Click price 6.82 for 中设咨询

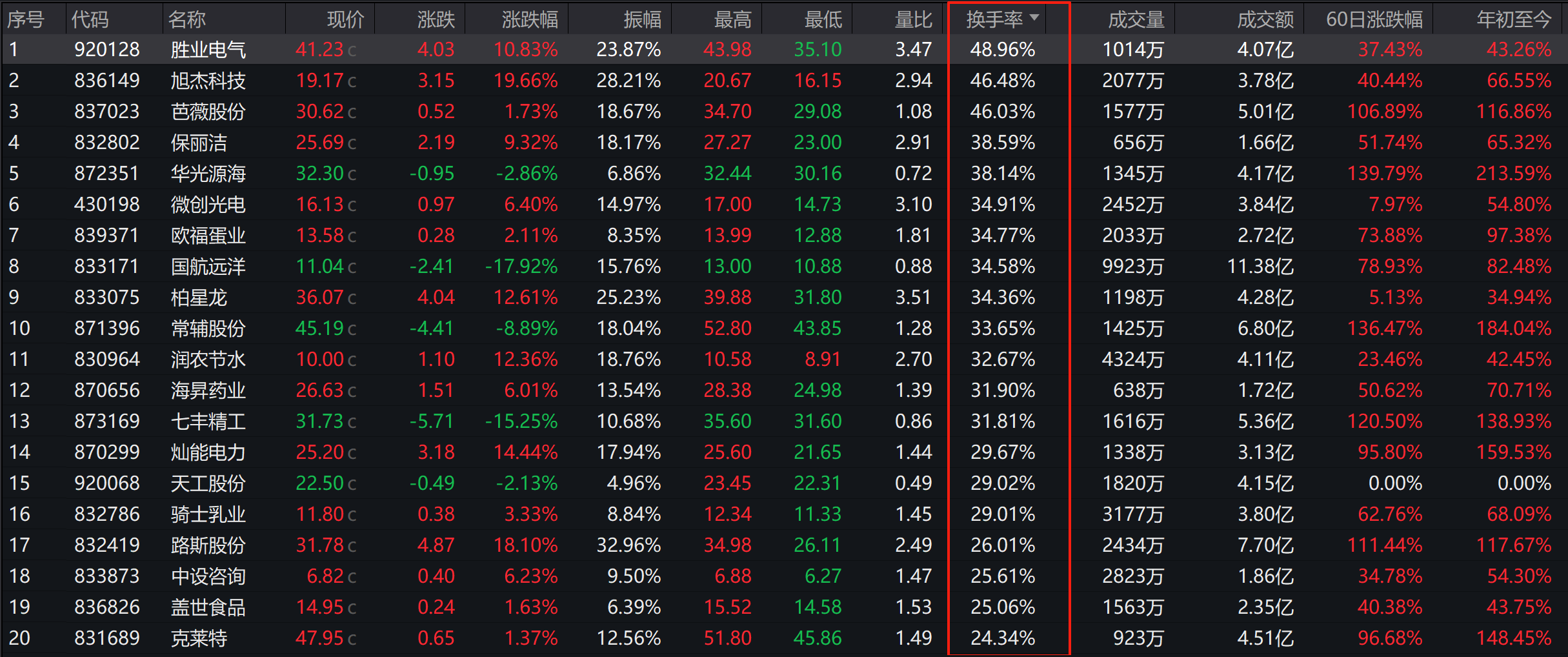[x=325, y=576]
